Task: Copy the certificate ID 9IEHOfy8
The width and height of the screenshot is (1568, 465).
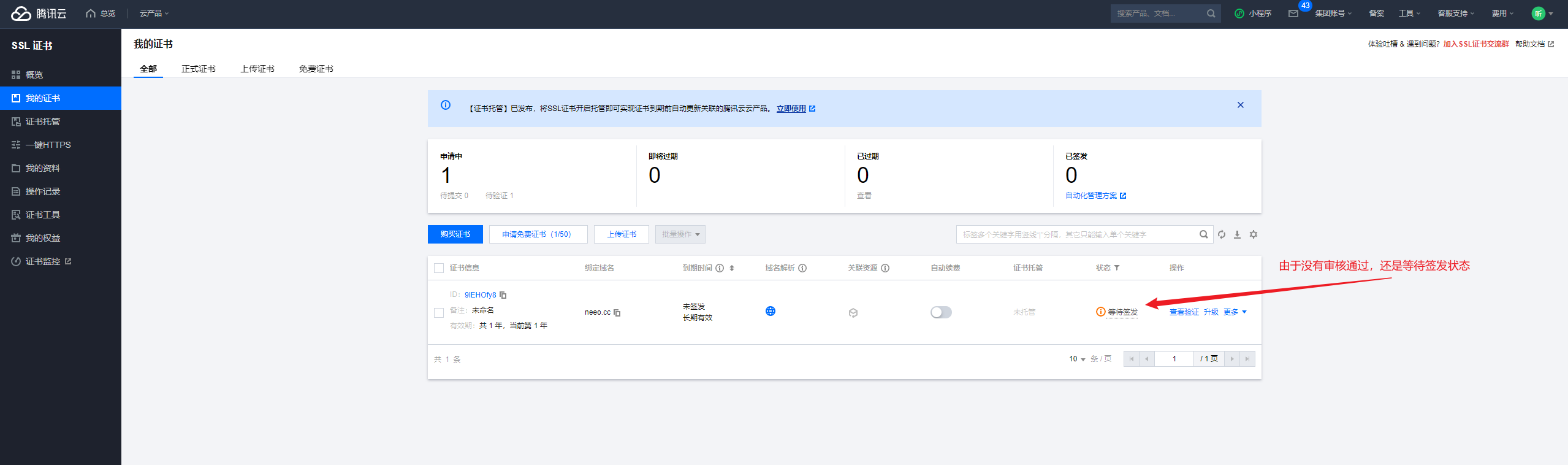Action: point(503,295)
